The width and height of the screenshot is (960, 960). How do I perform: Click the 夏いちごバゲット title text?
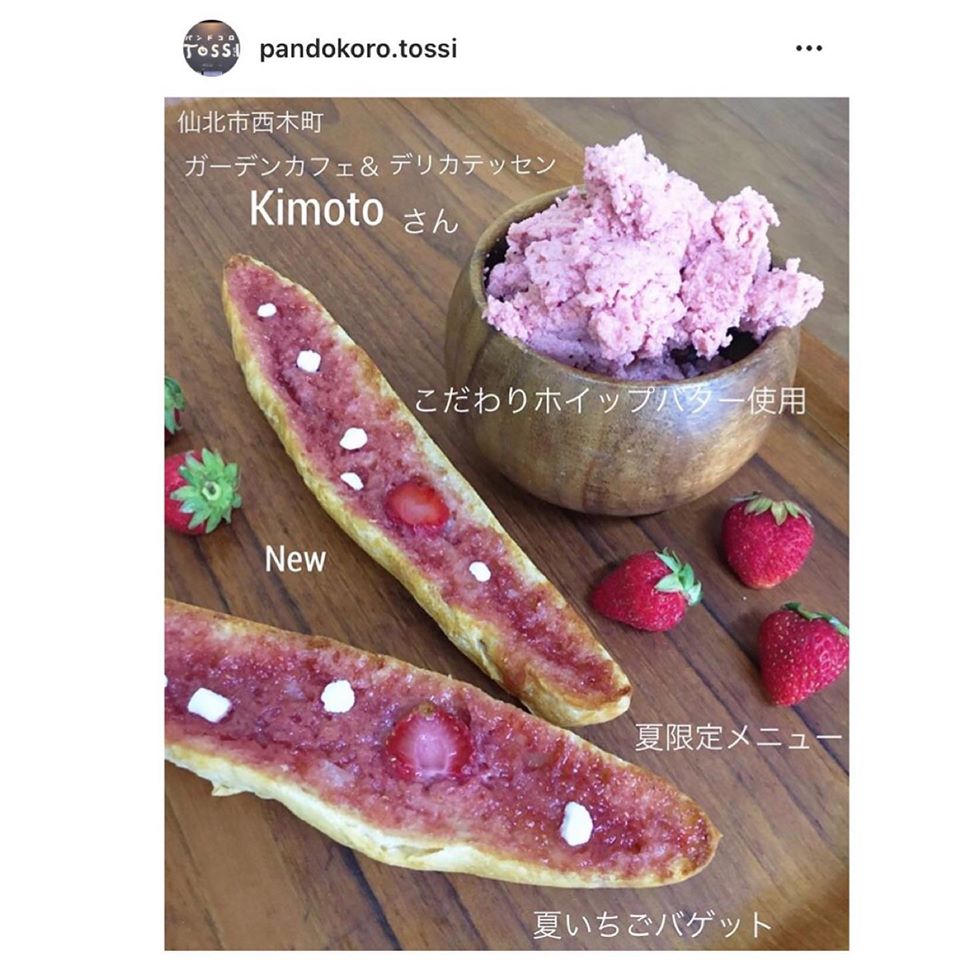652,924
